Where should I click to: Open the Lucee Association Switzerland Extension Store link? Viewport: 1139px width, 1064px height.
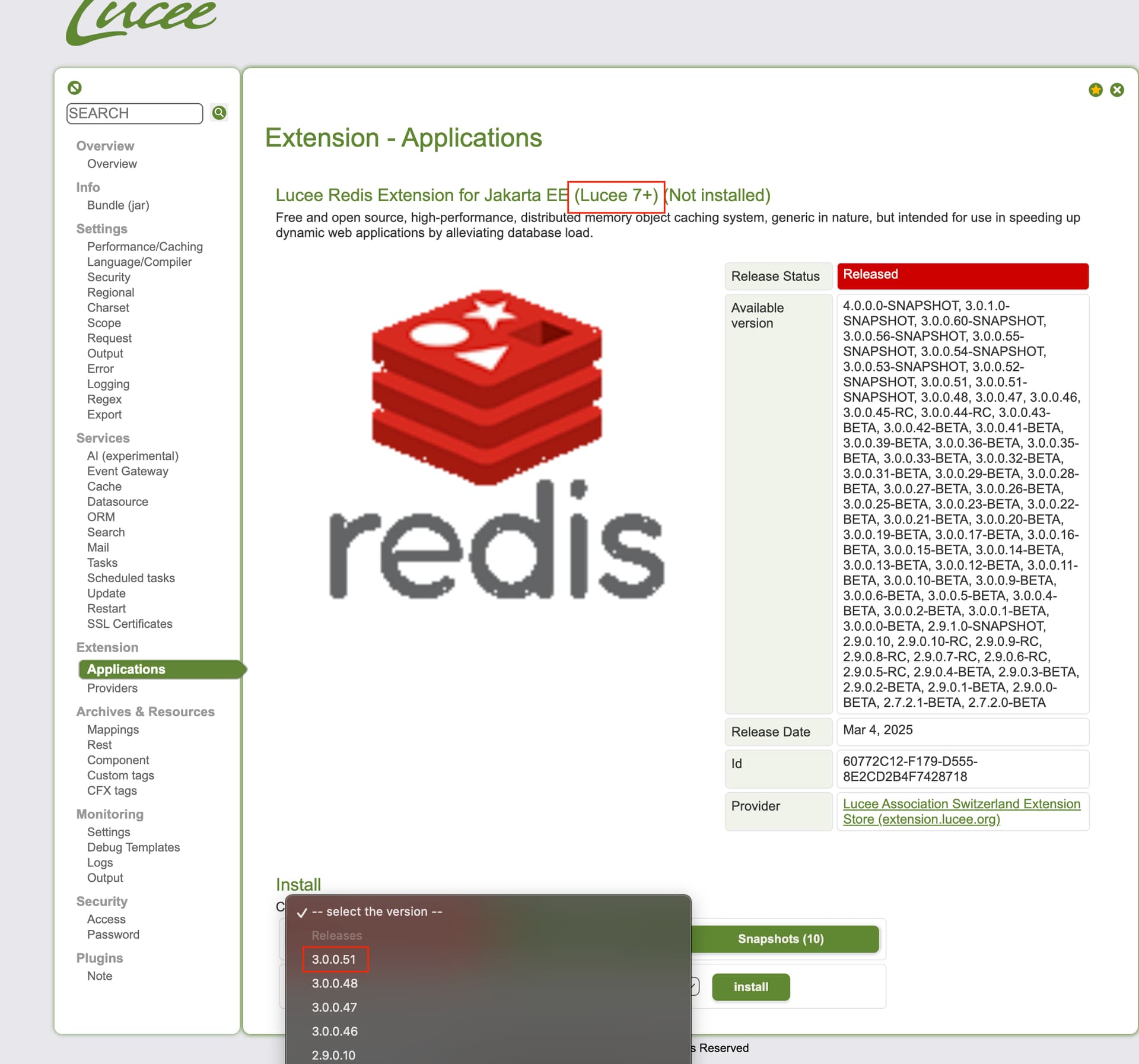(x=962, y=811)
